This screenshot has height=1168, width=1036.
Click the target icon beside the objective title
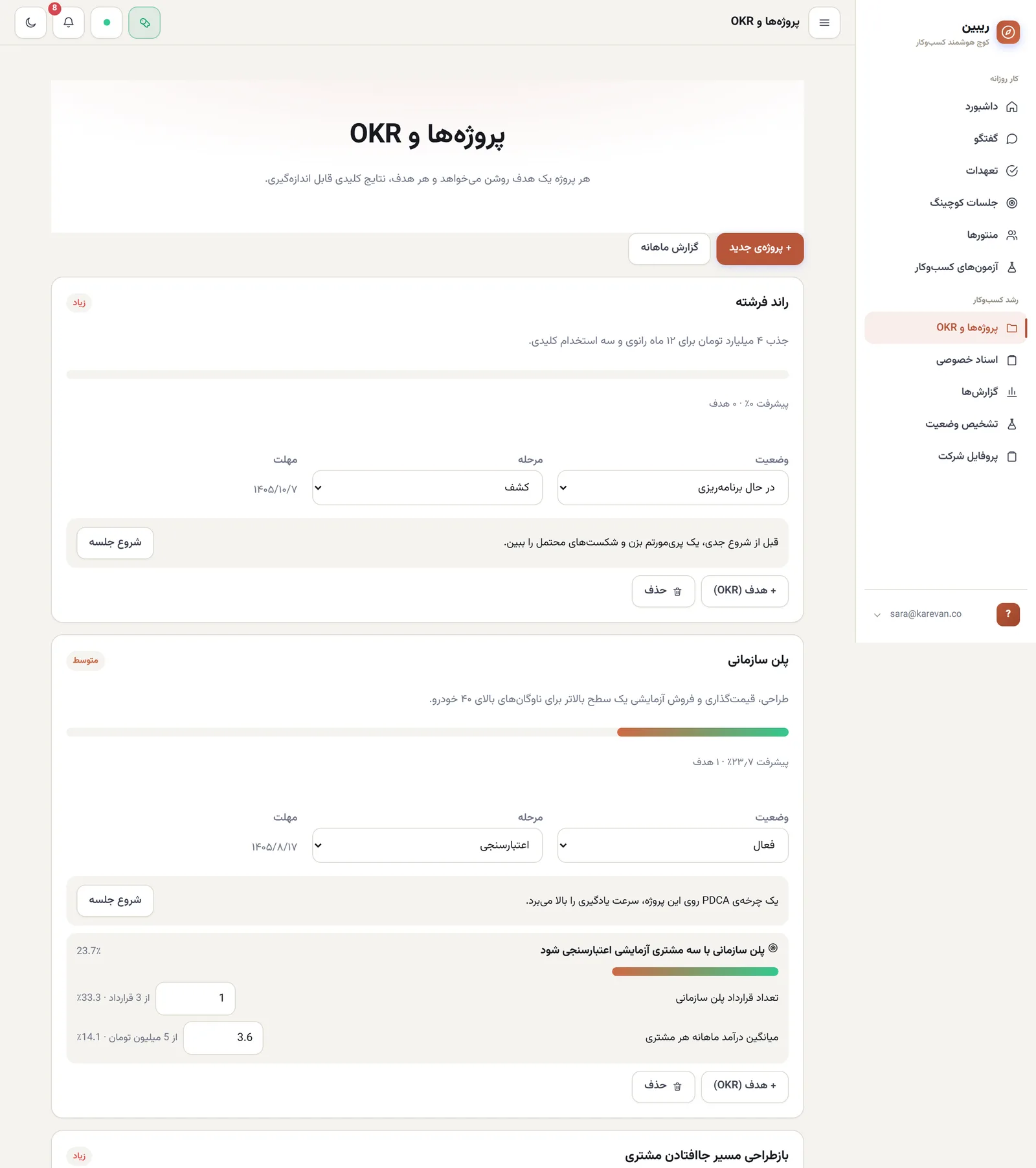[x=772, y=948]
